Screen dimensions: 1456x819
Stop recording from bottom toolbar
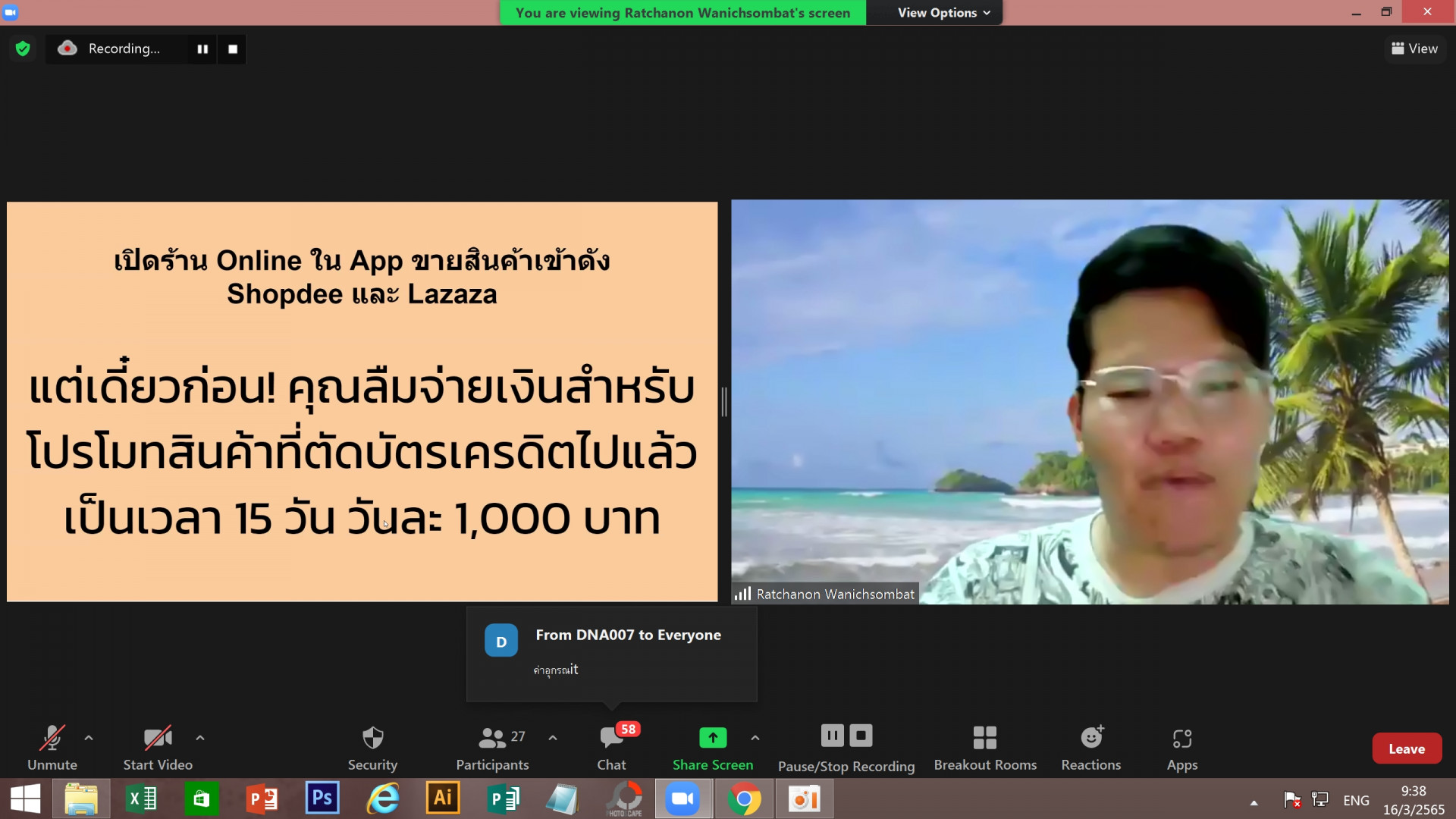pos(861,736)
